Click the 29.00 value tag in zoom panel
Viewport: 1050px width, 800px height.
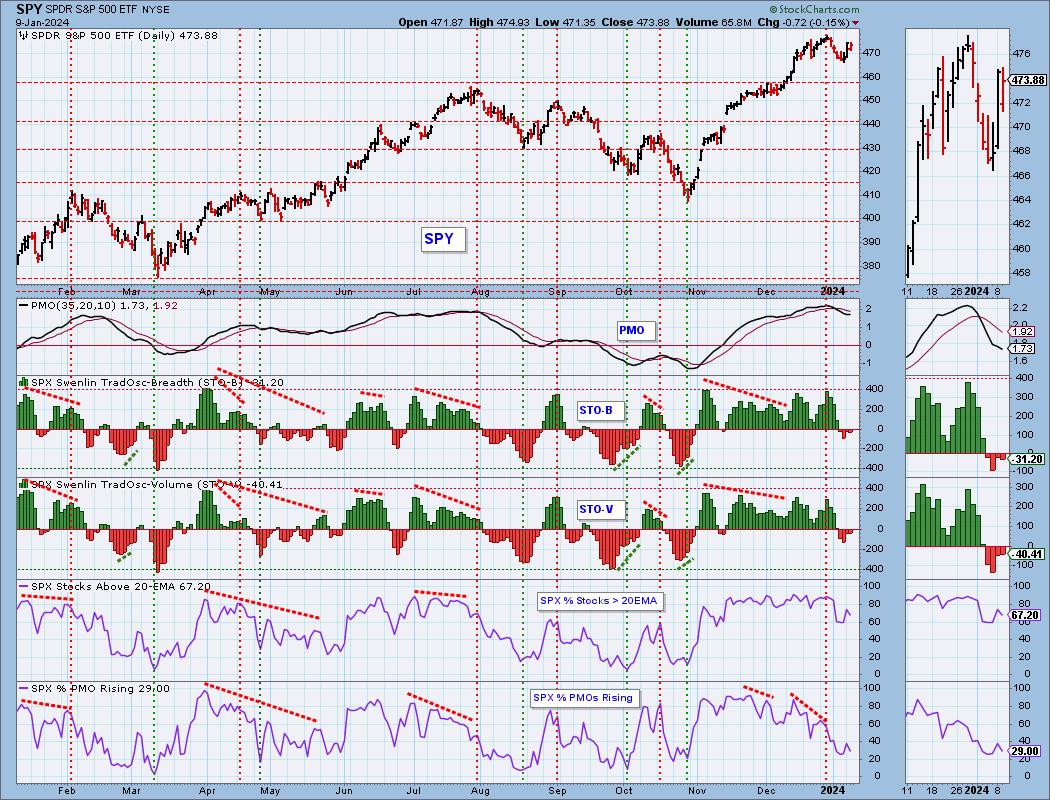(1025, 752)
